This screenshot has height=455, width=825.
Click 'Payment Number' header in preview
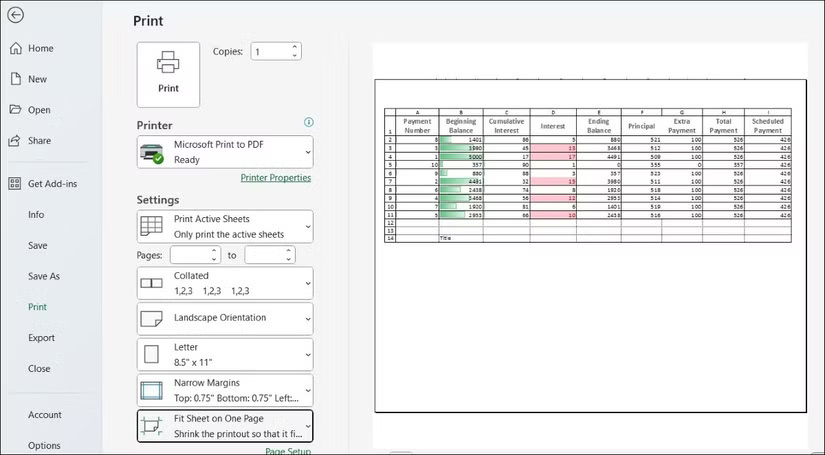click(417, 126)
